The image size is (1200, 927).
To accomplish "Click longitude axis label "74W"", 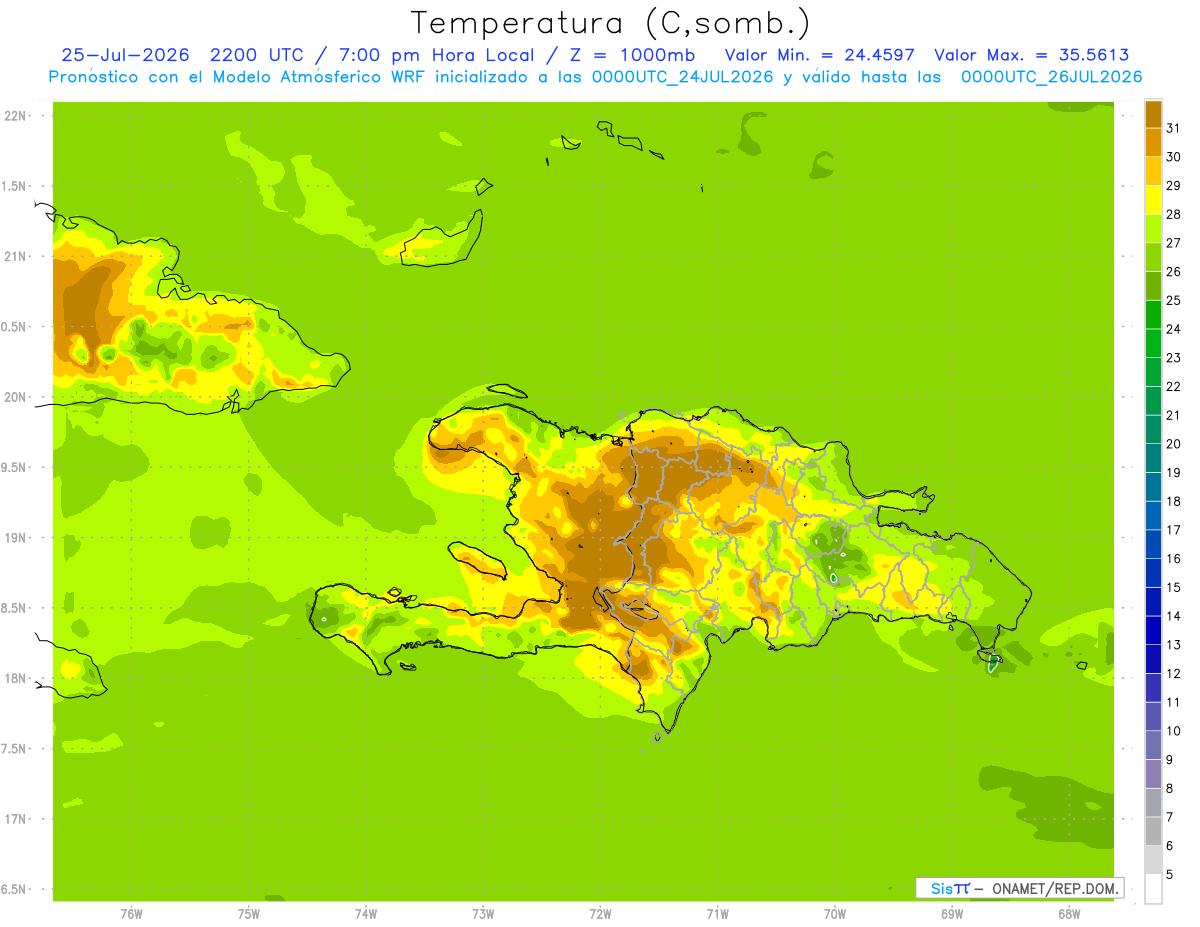I will pos(366,913).
